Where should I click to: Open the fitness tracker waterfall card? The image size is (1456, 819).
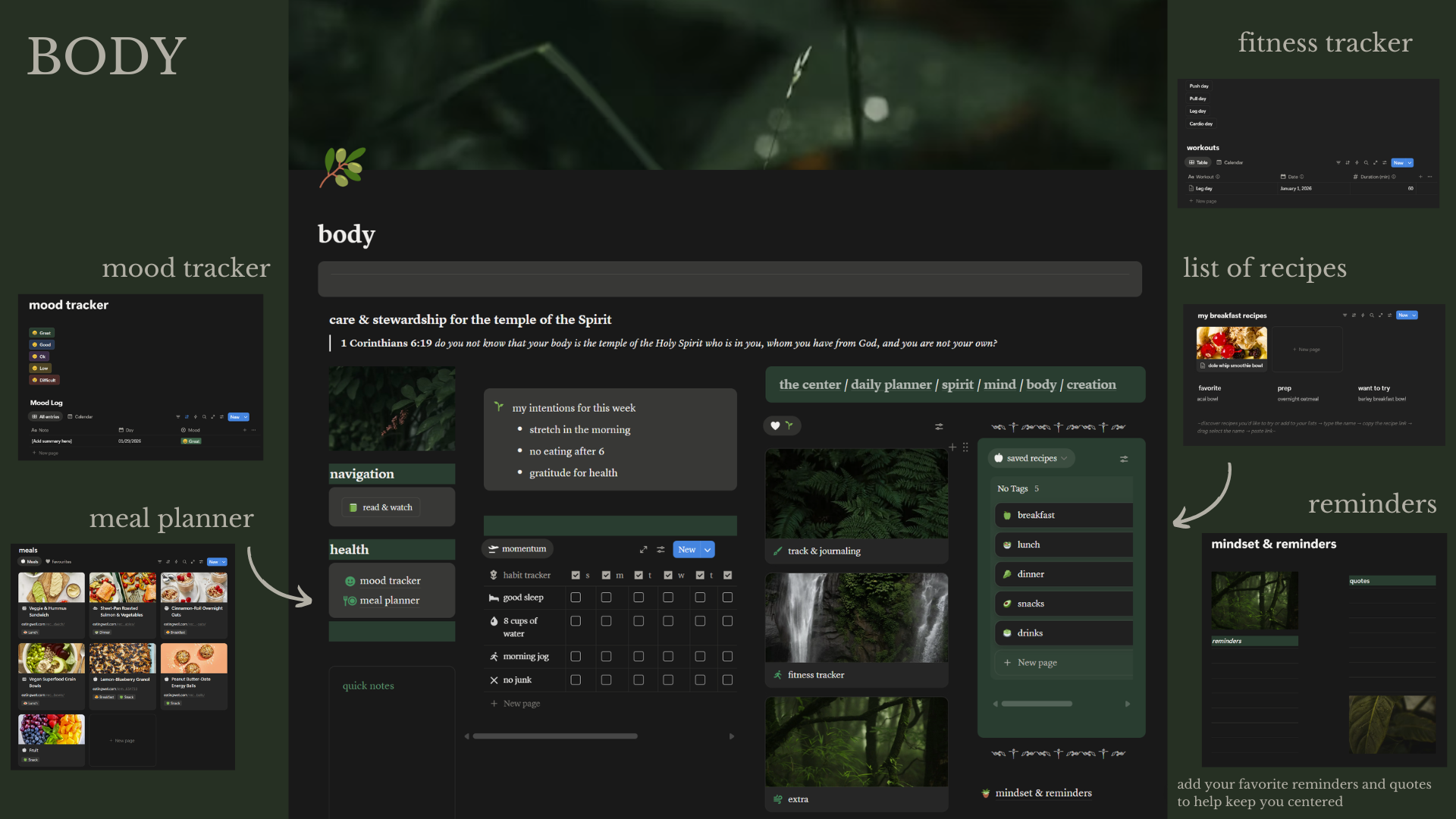pyautogui.click(x=856, y=618)
